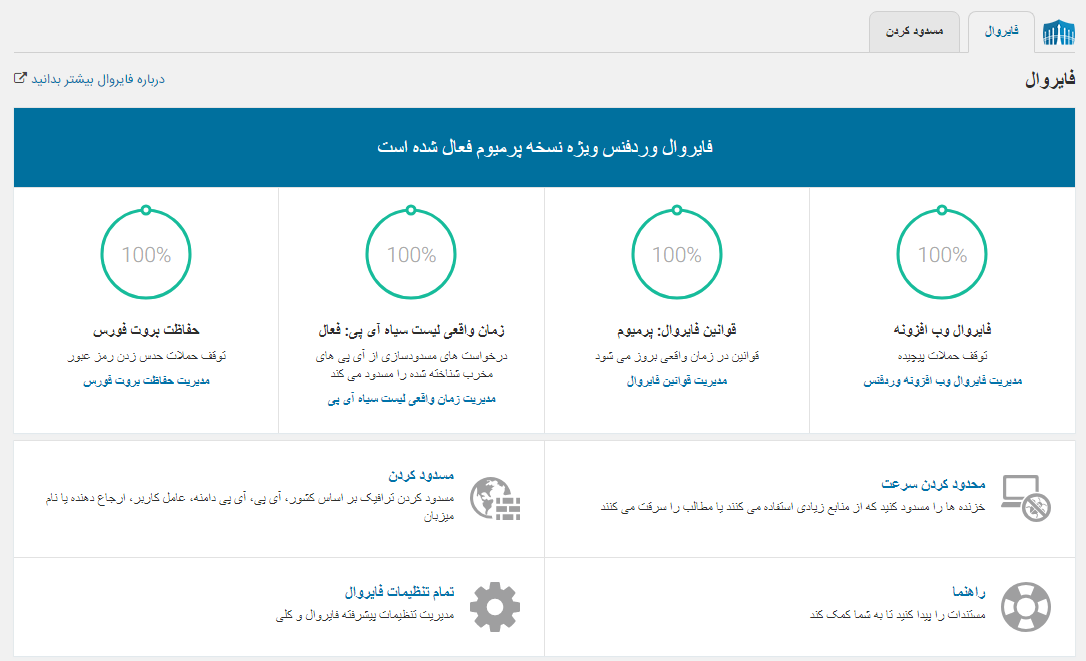Open مدیریت حفاظت بروت فورس link

pyautogui.click(x=146, y=381)
